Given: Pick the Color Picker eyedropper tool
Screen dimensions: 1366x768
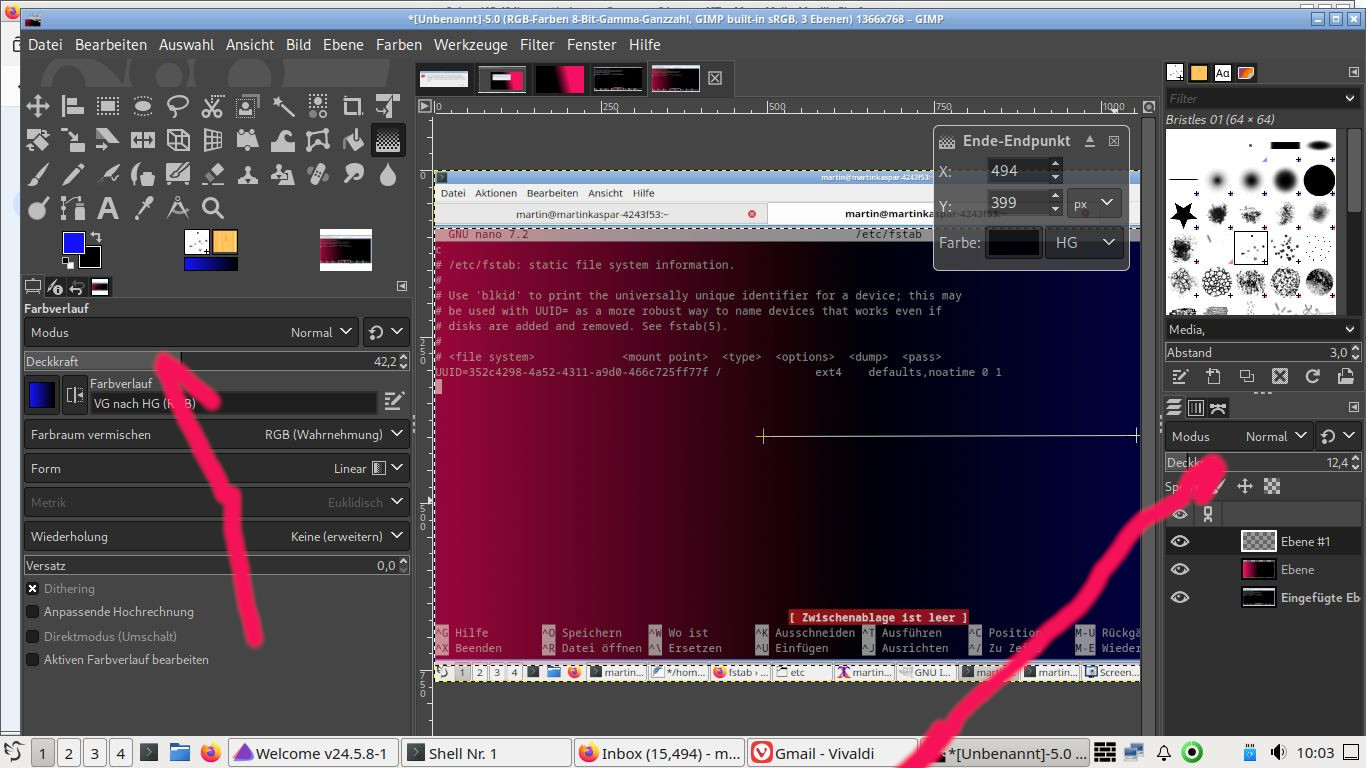Looking at the screenshot, I should pos(143,208).
